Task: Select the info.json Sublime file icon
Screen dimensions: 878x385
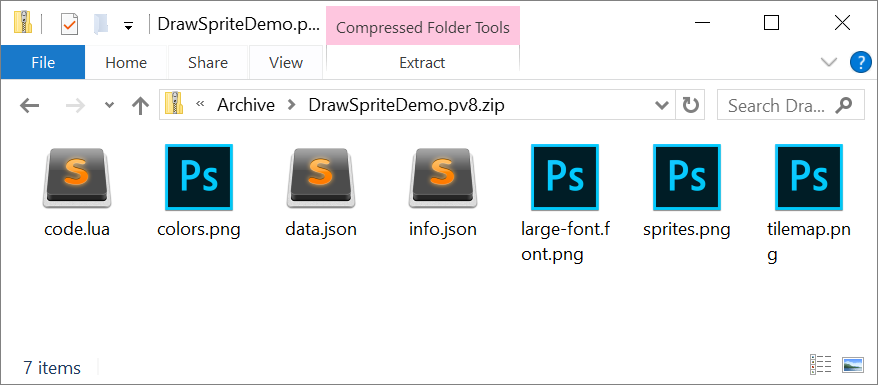Action: [443, 177]
